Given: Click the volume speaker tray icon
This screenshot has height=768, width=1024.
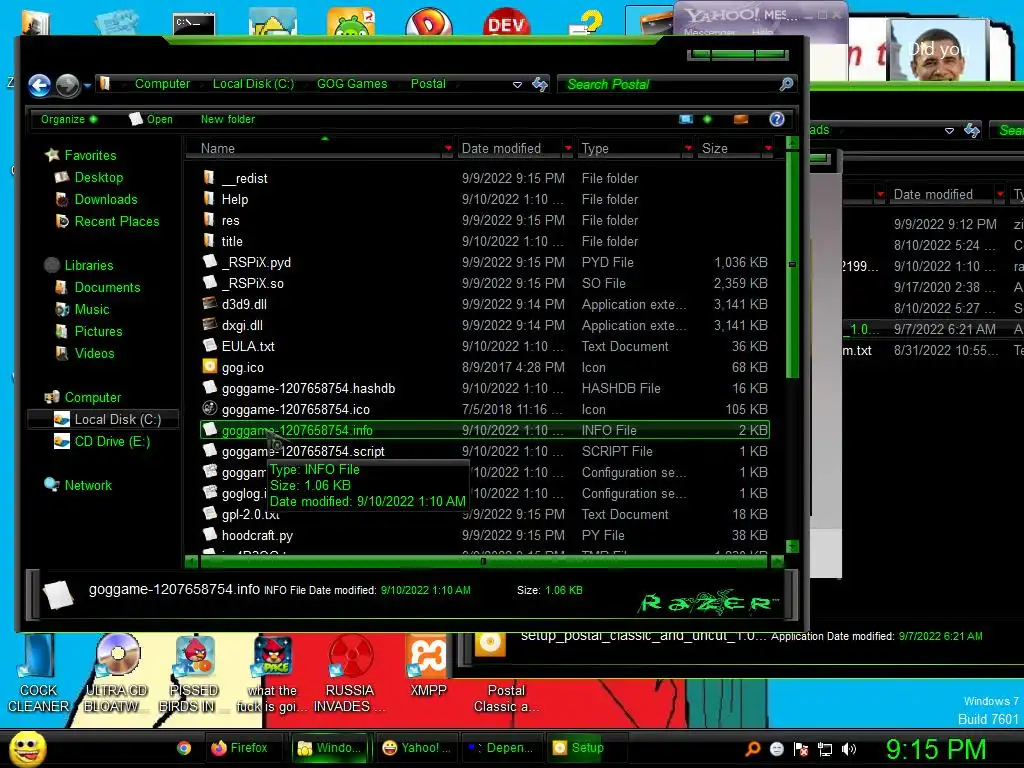Looking at the screenshot, I should tap(849, 749).
